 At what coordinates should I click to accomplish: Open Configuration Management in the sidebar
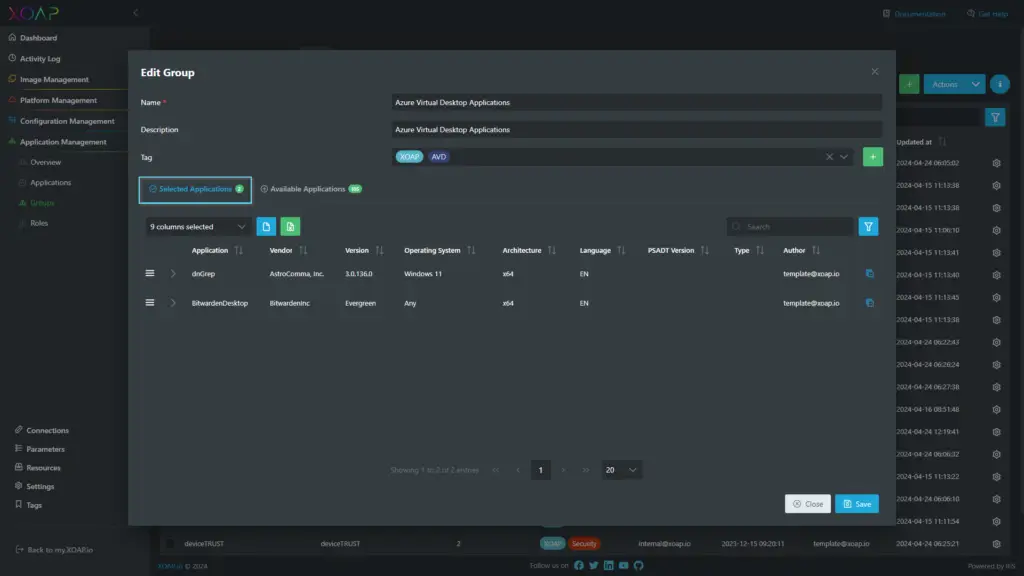(x=67, y=121)
